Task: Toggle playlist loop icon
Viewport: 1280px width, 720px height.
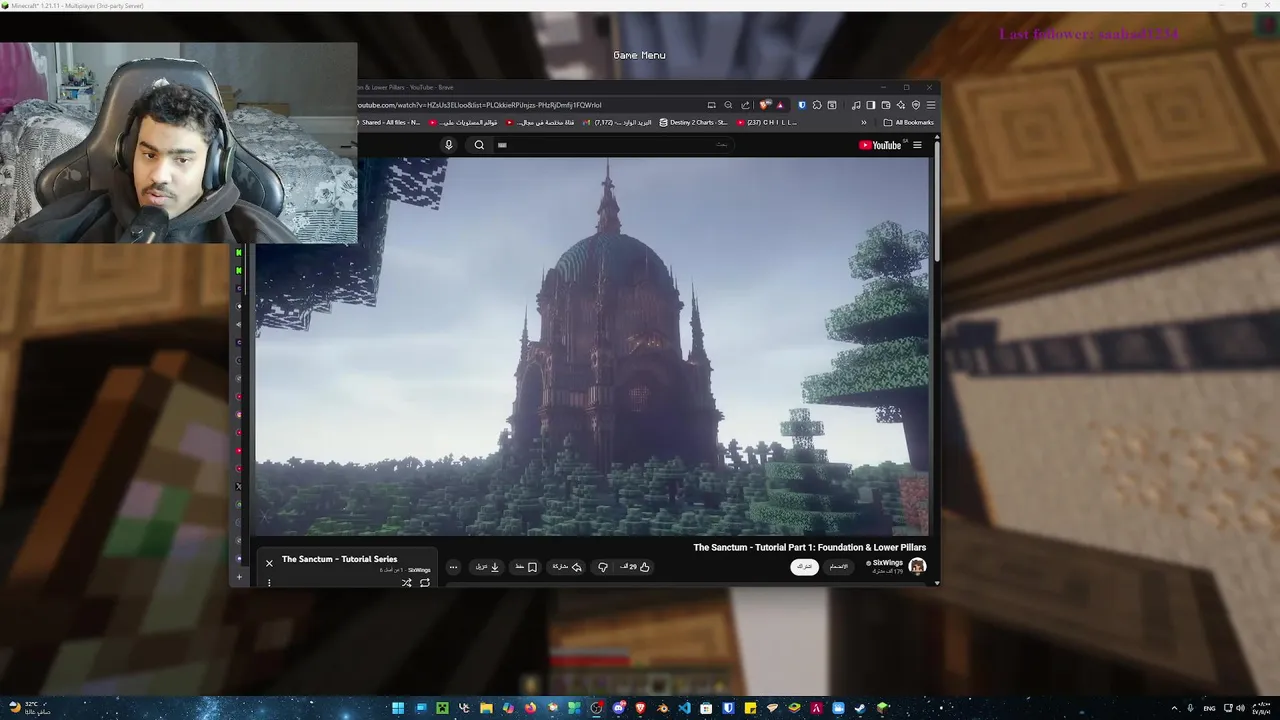Action: pyautogui.click(x=425, y=582)
